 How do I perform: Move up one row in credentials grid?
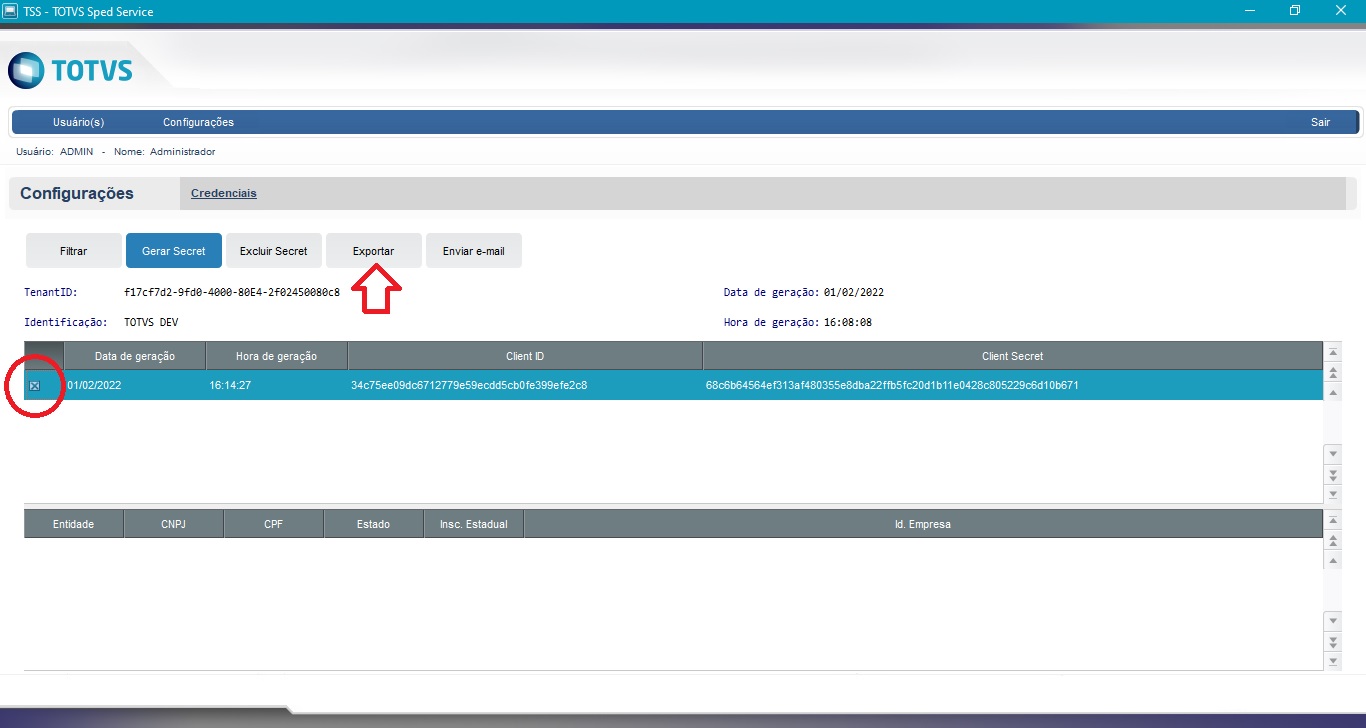pos(1332,393)
